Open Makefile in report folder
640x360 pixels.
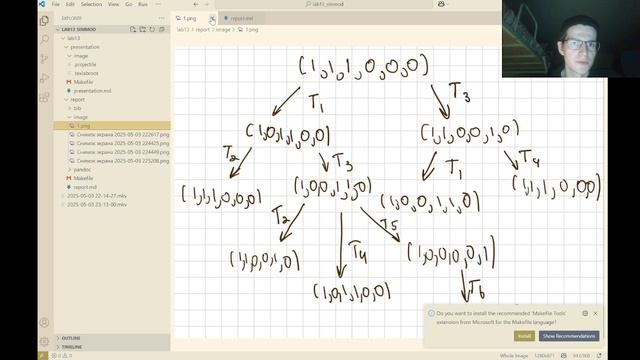point(112,178)
